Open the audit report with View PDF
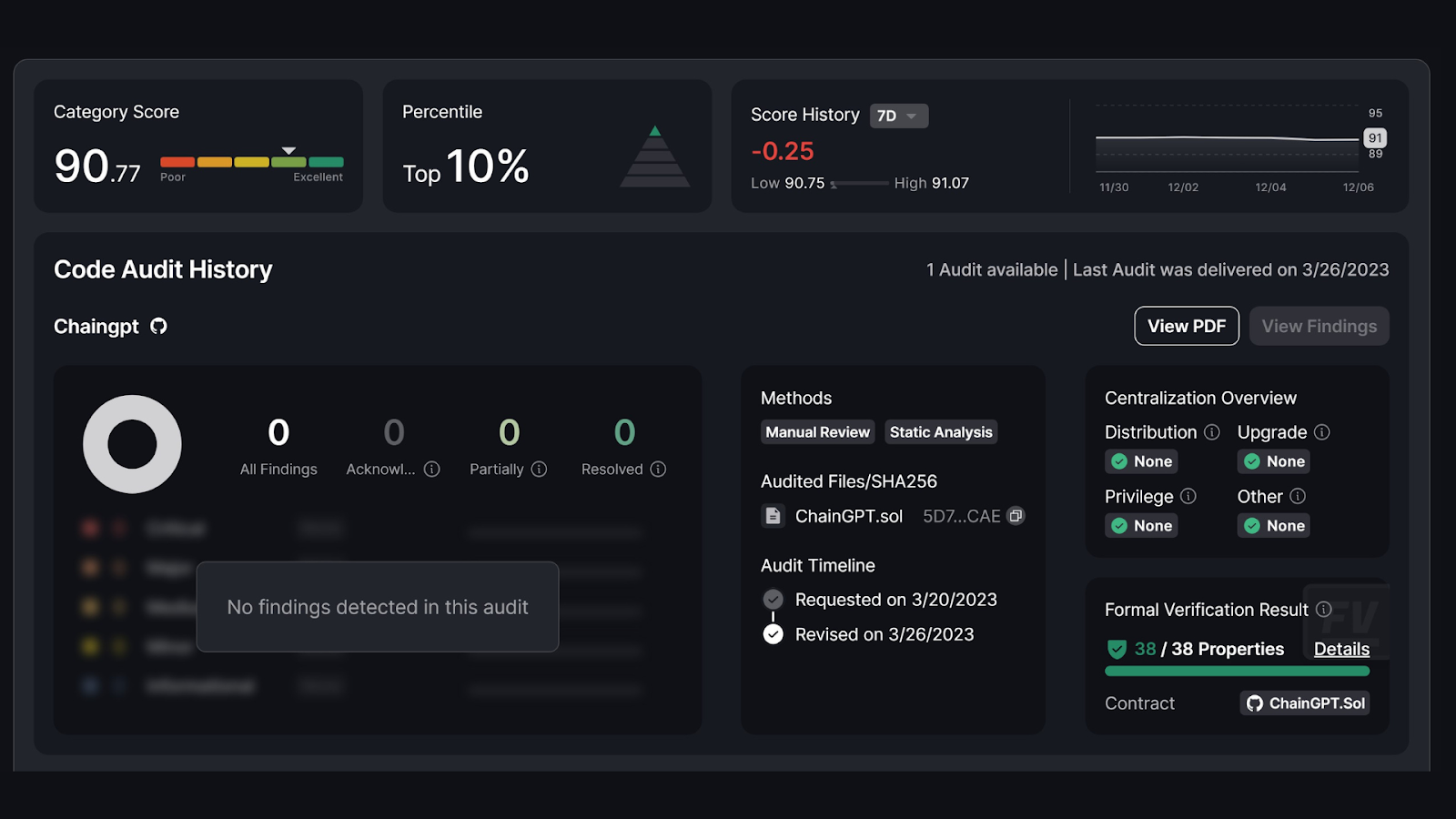The width and height of the screenshot is (1456, 819). click(x=1186, y=326)
